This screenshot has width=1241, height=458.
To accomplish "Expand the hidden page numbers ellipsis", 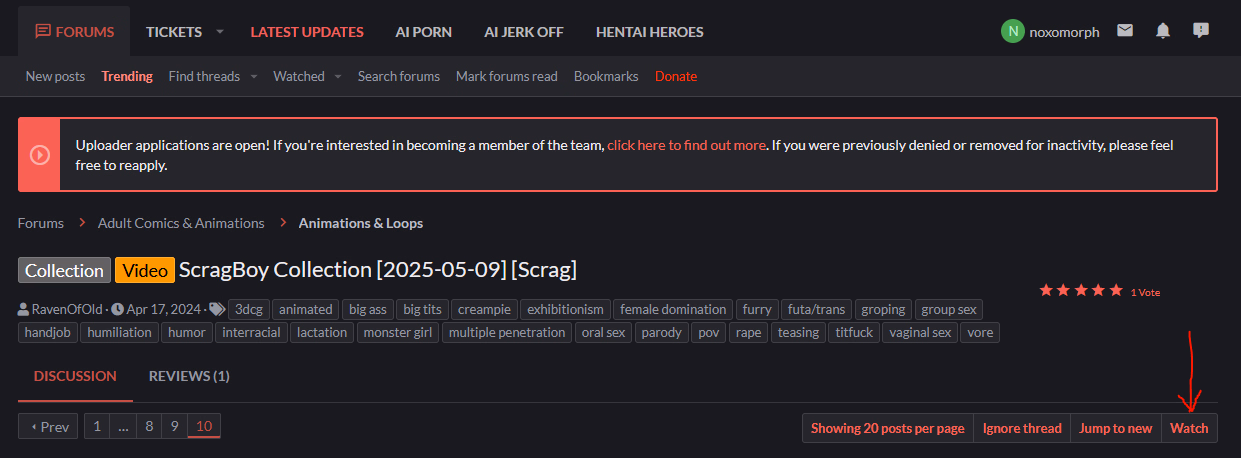I will point(124,427).
